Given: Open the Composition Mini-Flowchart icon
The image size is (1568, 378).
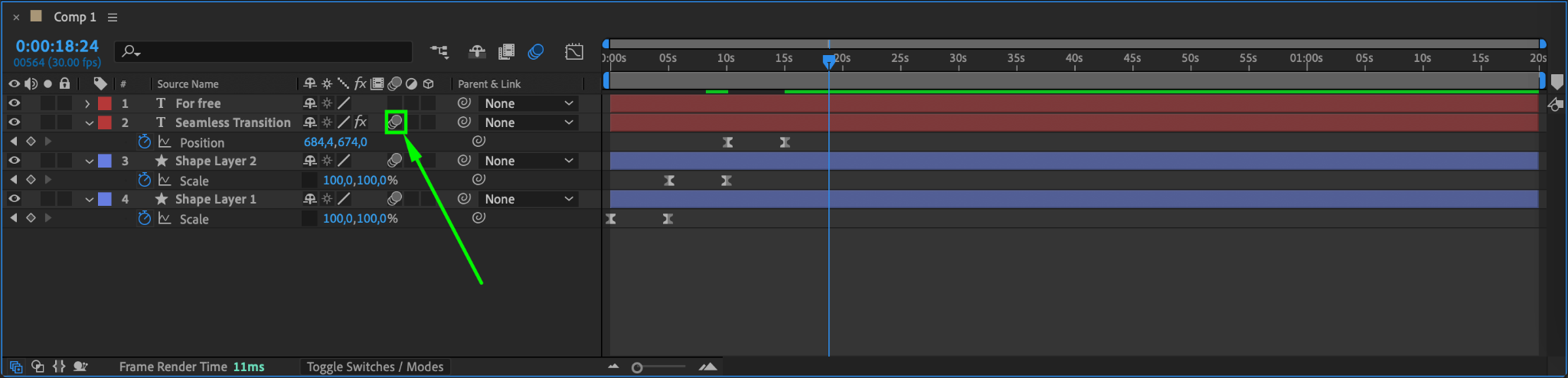Looking at the screenshot, I should pos(439,51).
